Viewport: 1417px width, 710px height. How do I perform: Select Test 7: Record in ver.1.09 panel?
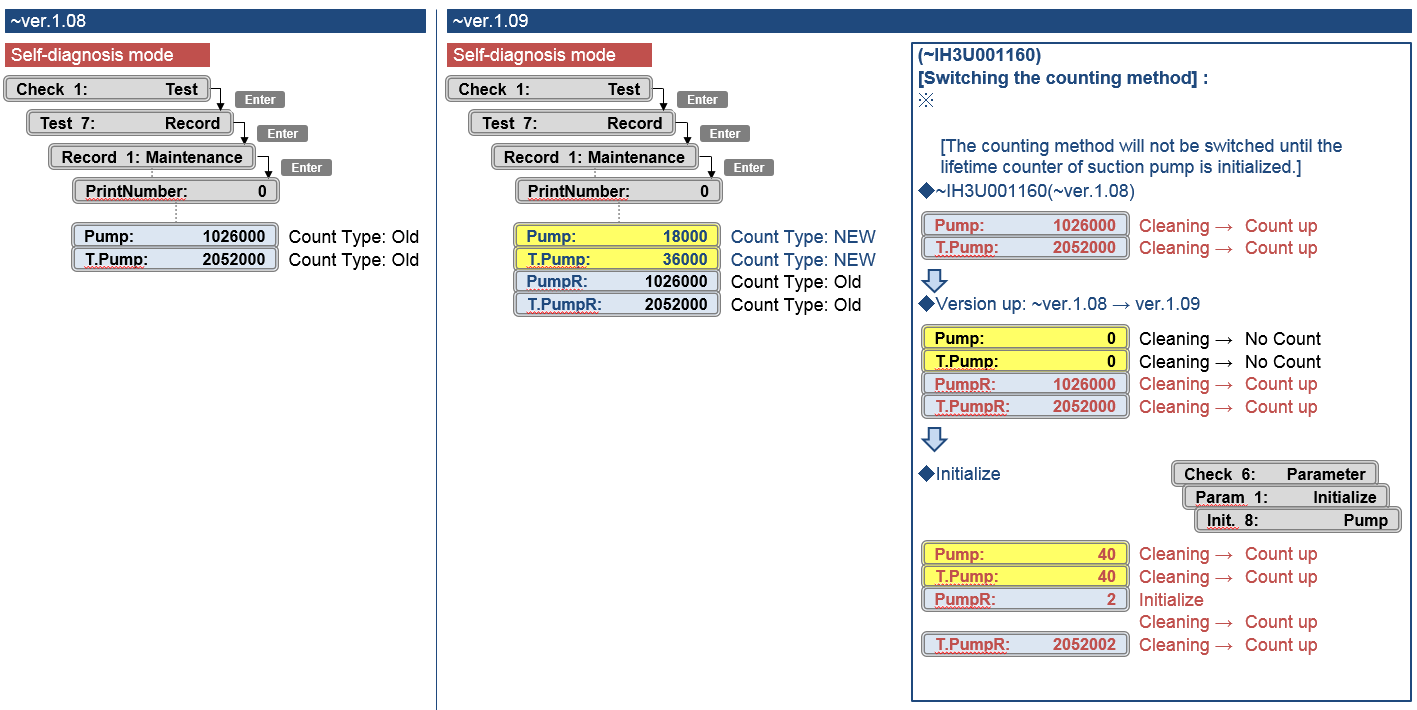571,123
